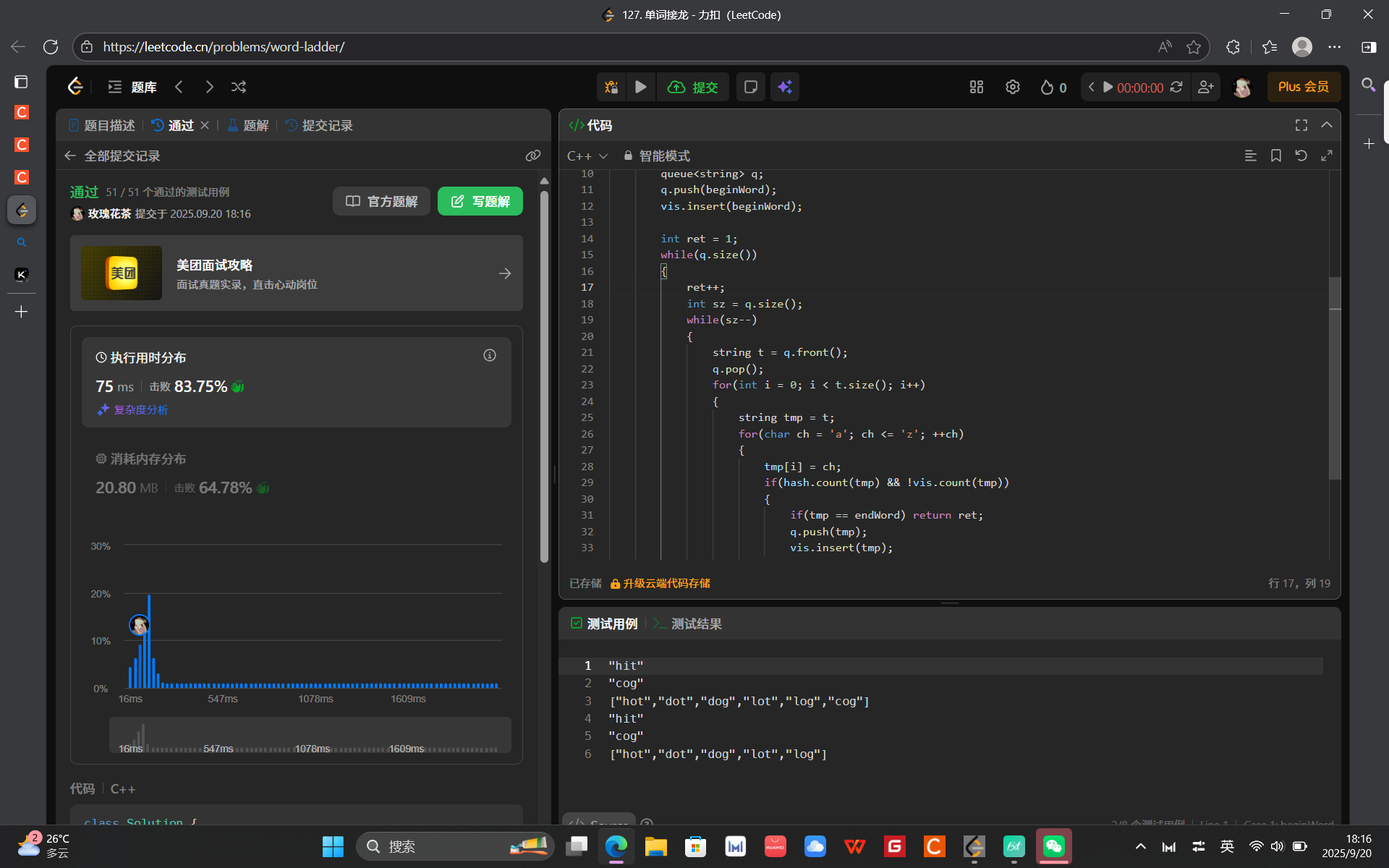Click the left panel vertical scrollbar

pyautogui.click(x=545, y=376)
